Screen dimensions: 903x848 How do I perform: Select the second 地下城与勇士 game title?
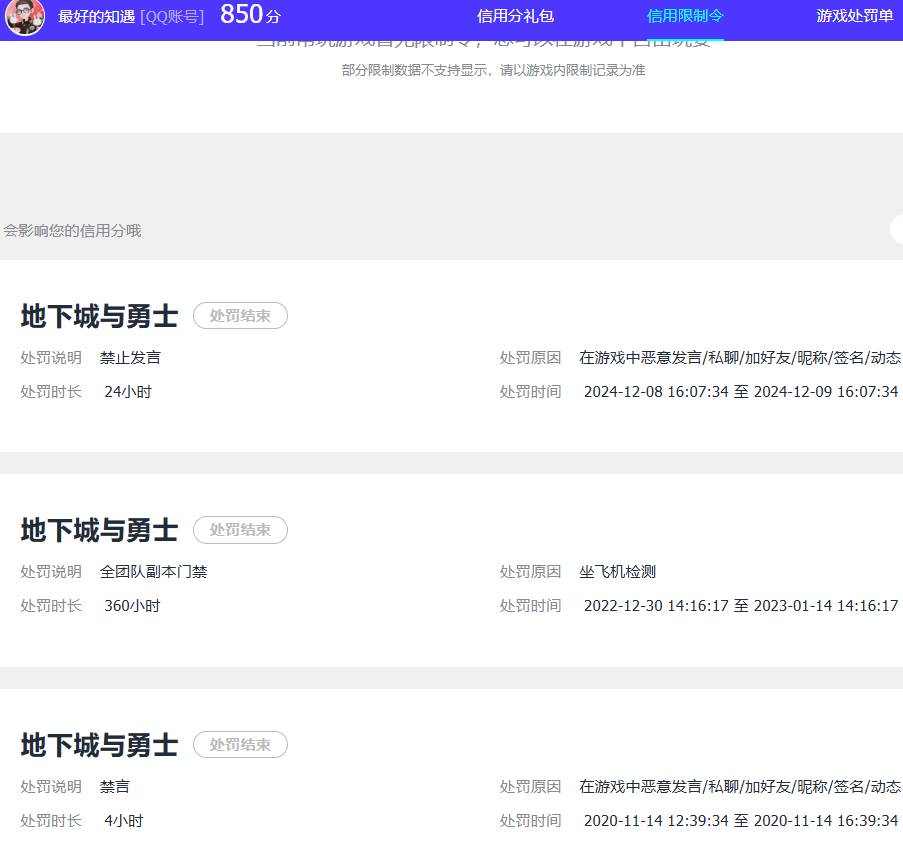[97, 529]
